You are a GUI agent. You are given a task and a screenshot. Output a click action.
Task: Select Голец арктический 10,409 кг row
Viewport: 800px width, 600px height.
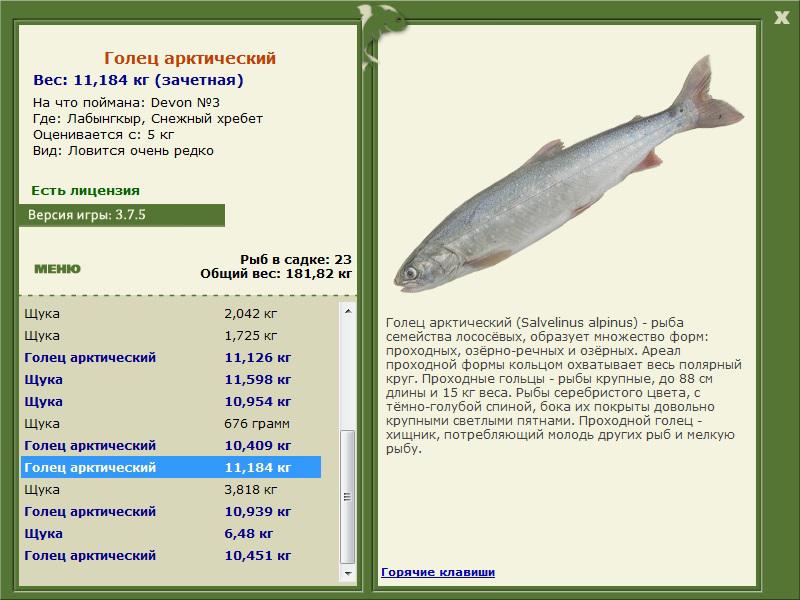click(171, 445)
